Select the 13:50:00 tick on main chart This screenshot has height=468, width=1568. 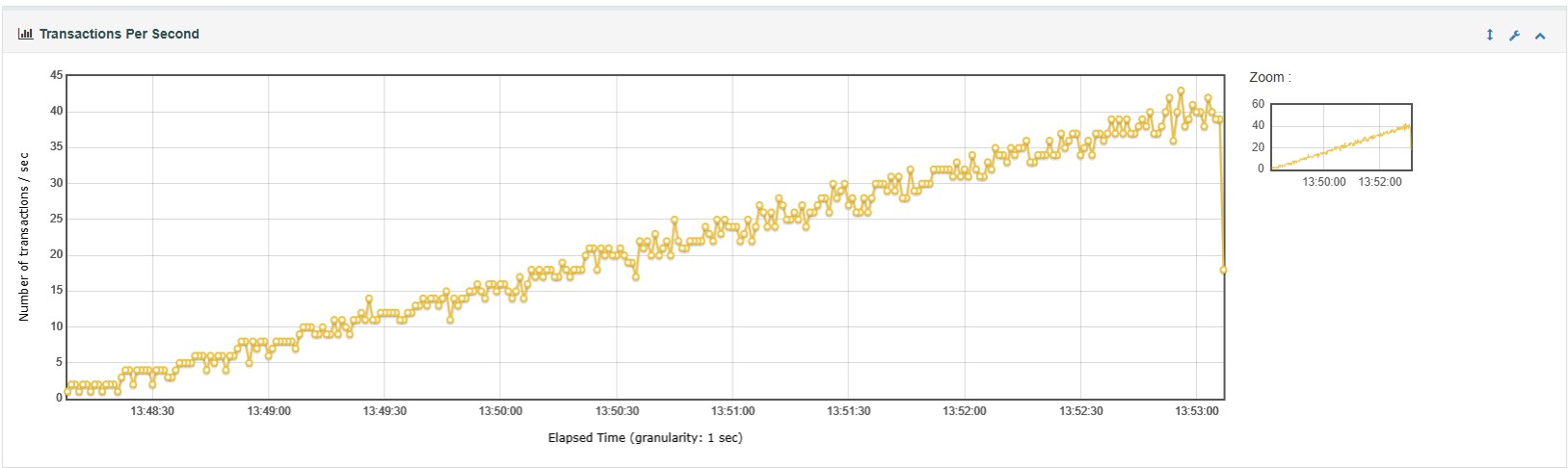coord(500,411)
